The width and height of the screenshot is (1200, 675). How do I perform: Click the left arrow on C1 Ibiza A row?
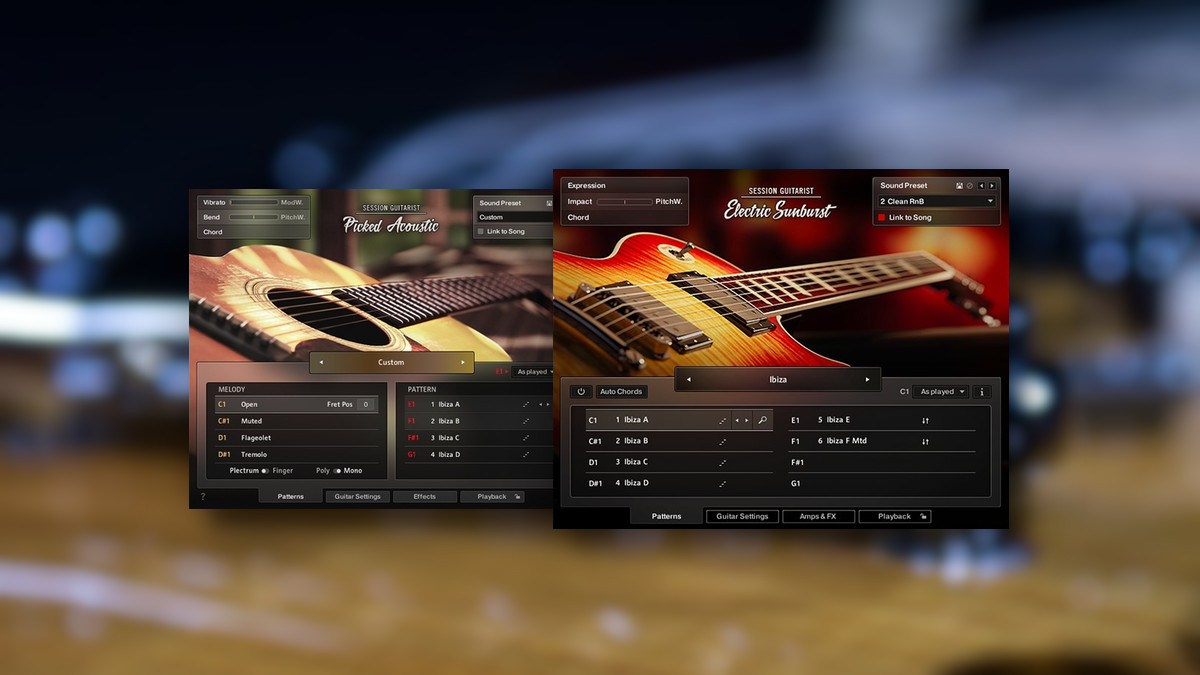pos(737,420)
